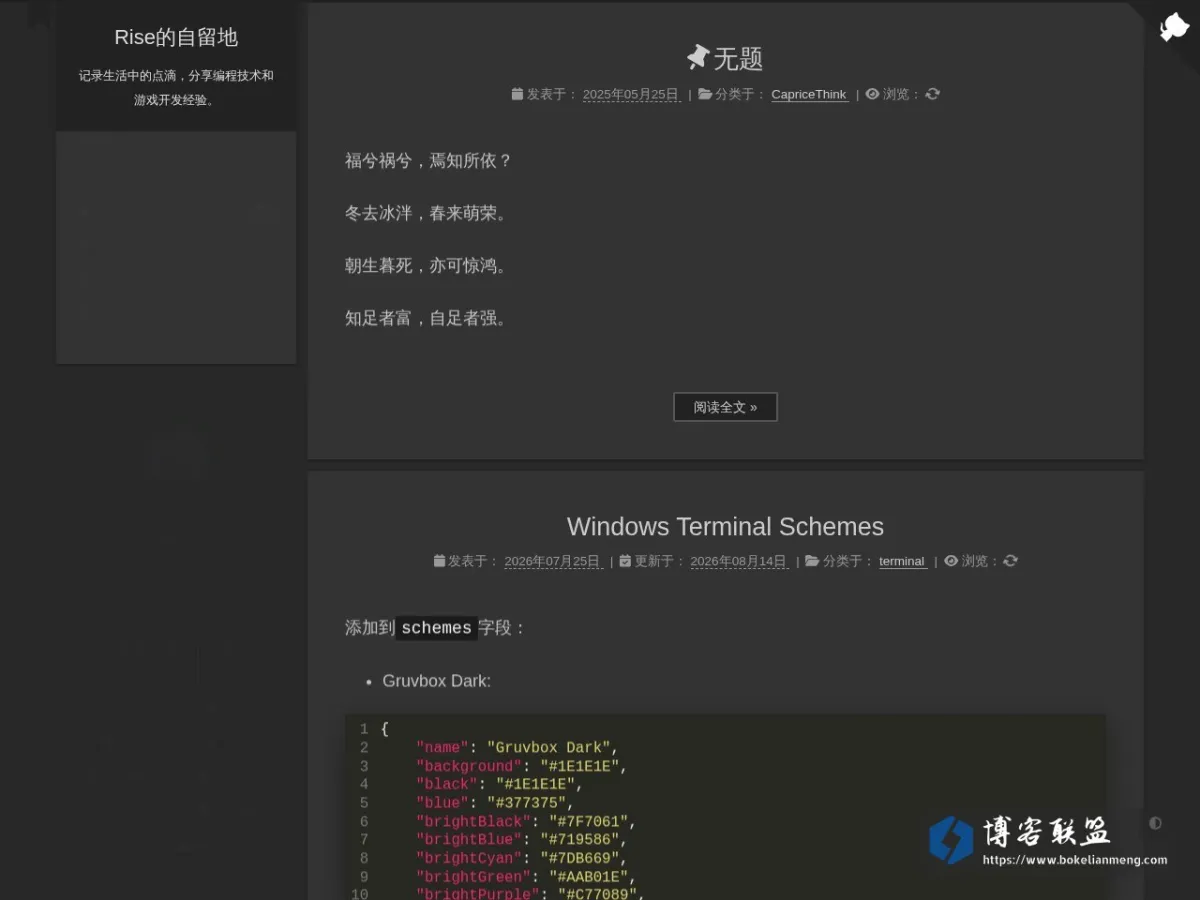
Task: Click the publish date 2026年07月25日
Action: [553, 562]
